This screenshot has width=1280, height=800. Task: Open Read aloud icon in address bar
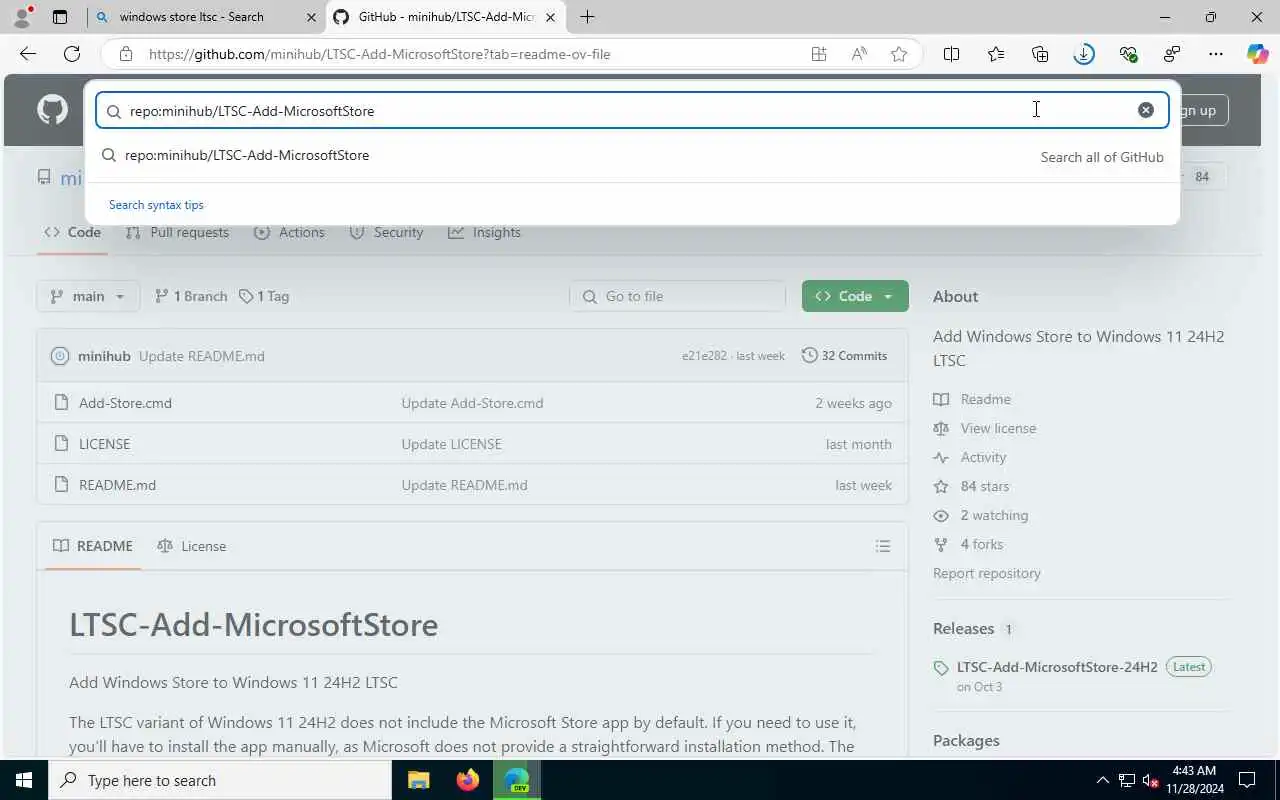coord(859,54)
